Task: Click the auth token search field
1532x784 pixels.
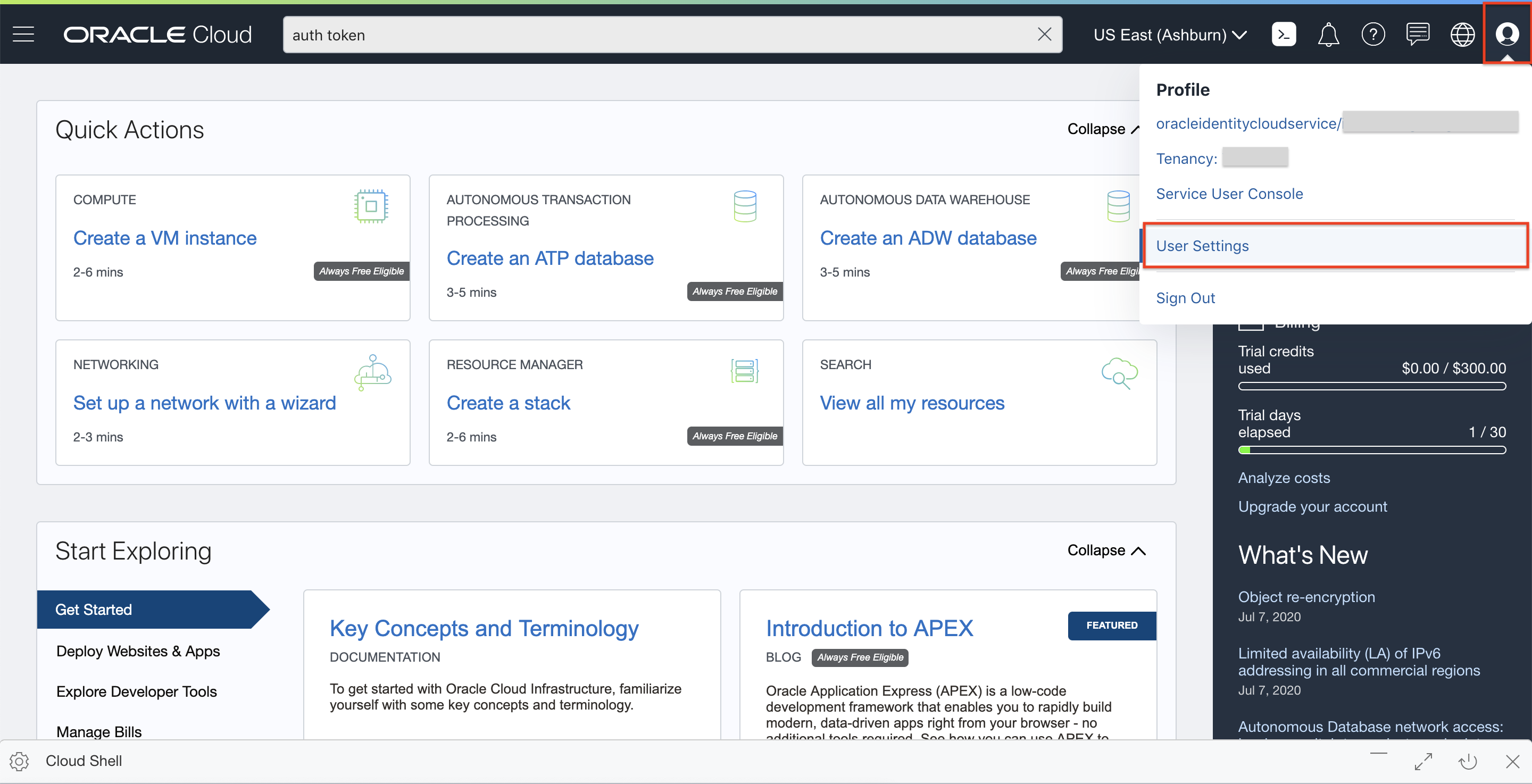Action: (654, 35)
